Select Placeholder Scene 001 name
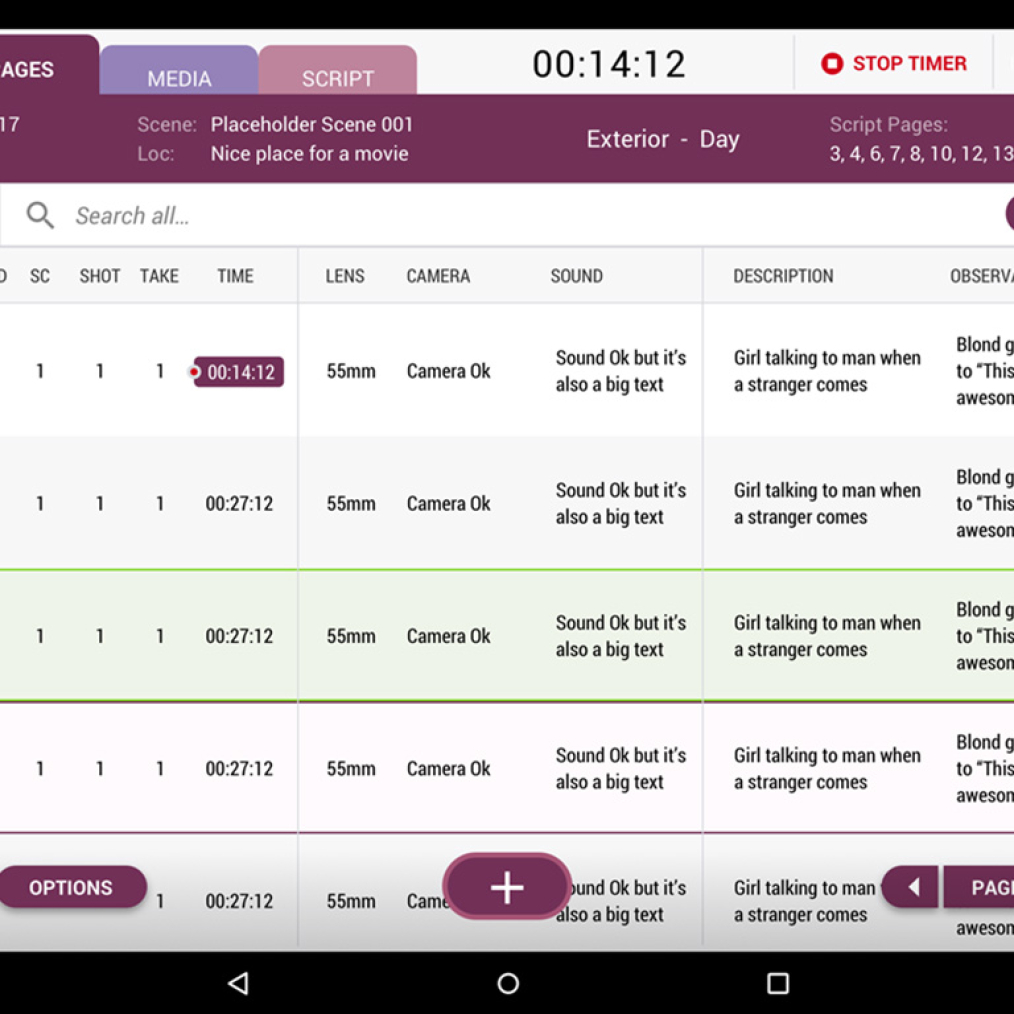Screen dimensions: 1014x1014 [x=311, y=125]
